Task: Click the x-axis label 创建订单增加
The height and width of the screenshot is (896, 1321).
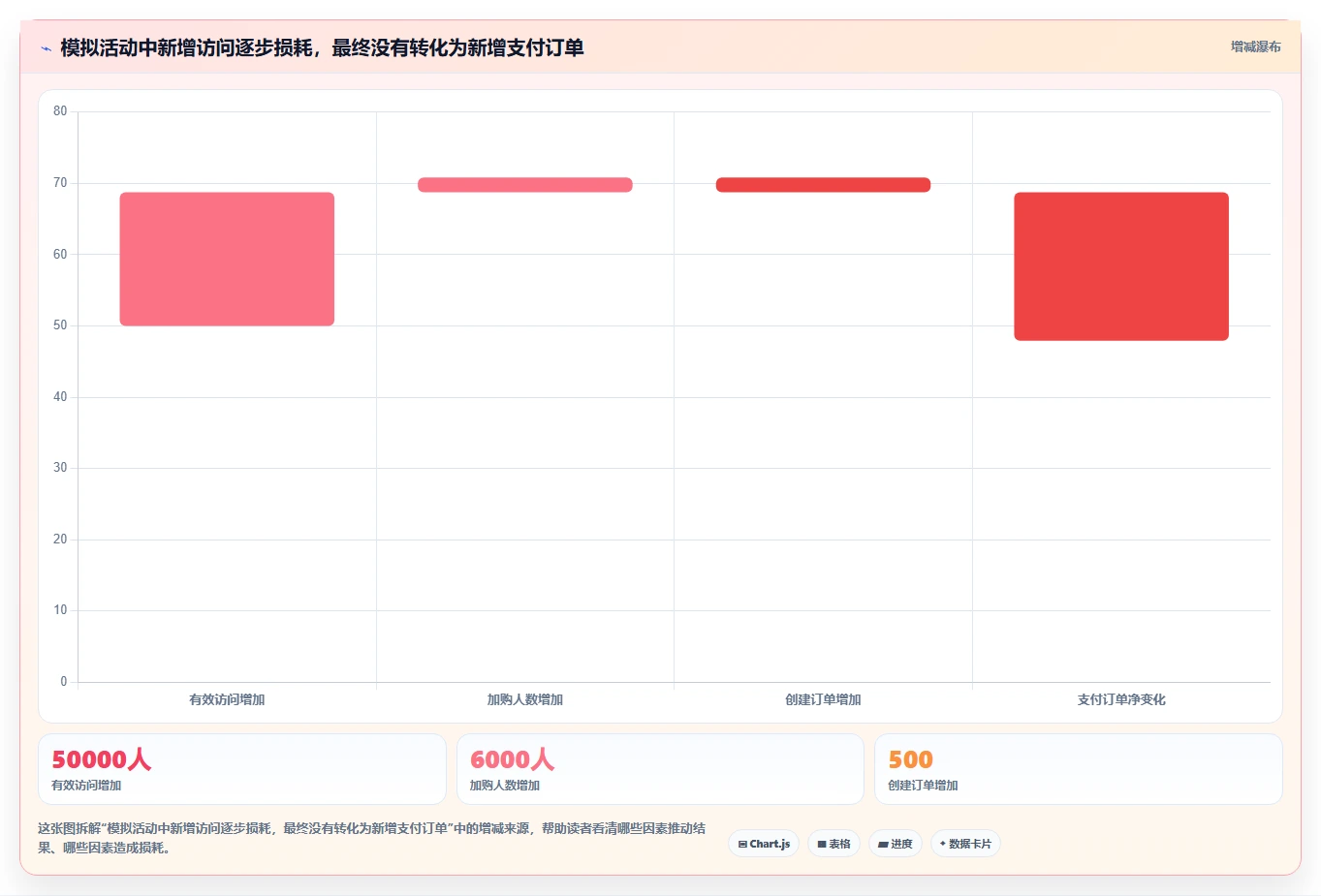Action: (x=823, y=699)
